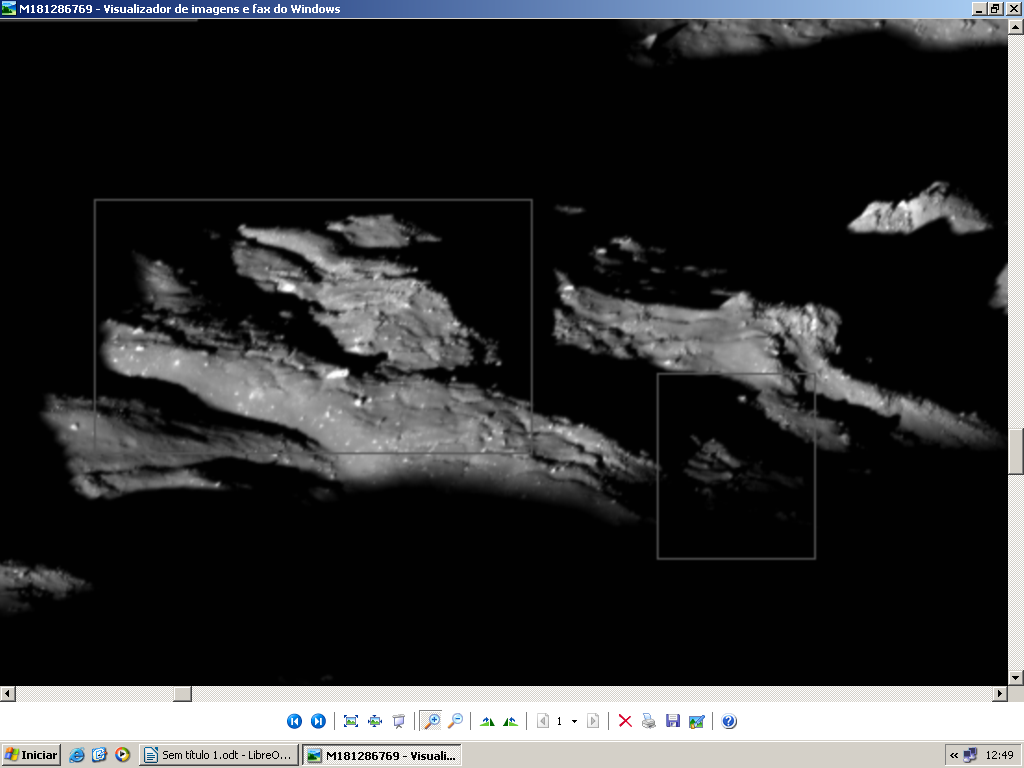Delete the image with the red X
Image resolution: width=1024 pixels, height=768 pixels.
[x=625, y=721]
